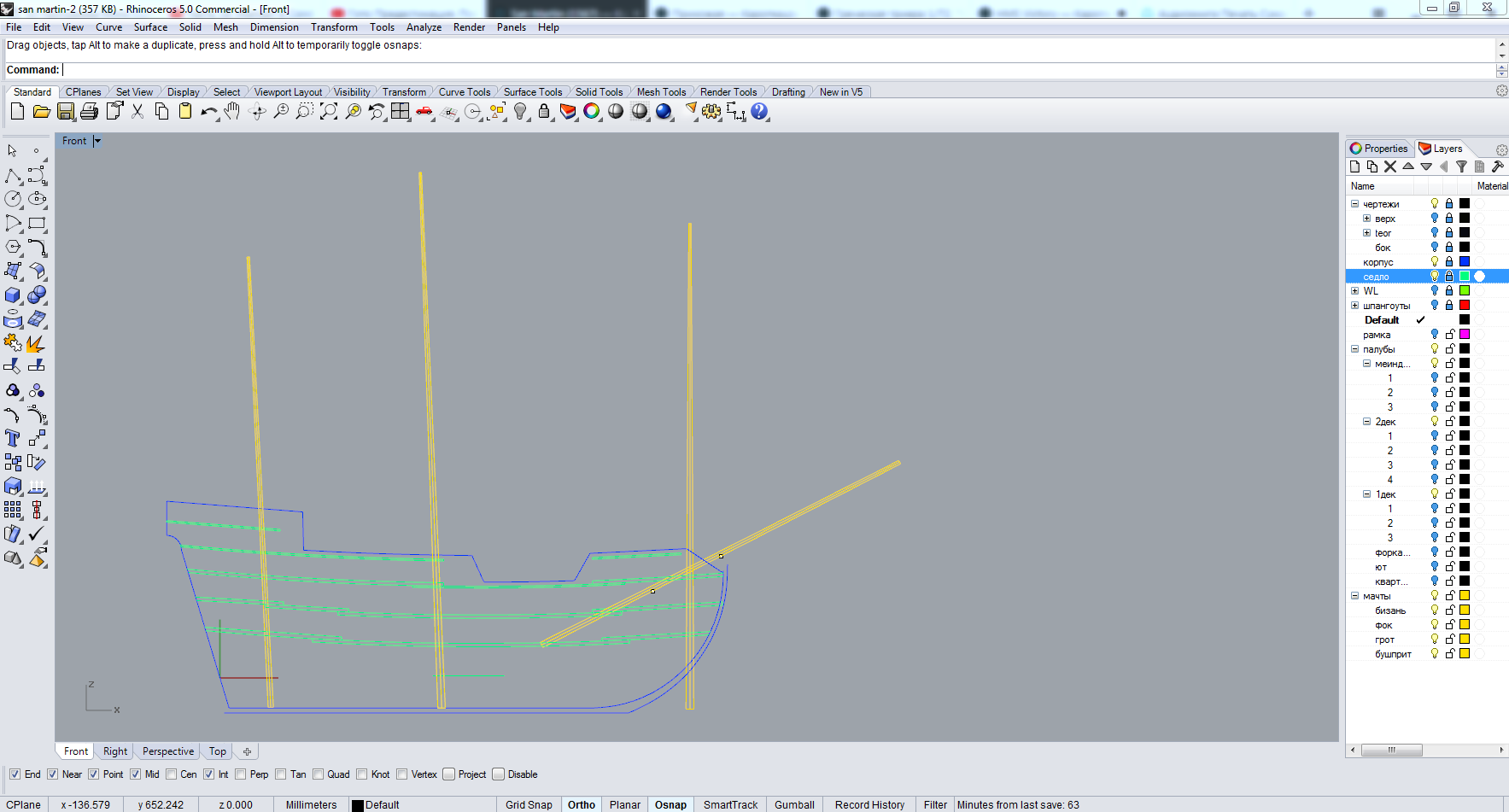
Task: Select the Pan hand tool
Action: [x=232, y=112]
